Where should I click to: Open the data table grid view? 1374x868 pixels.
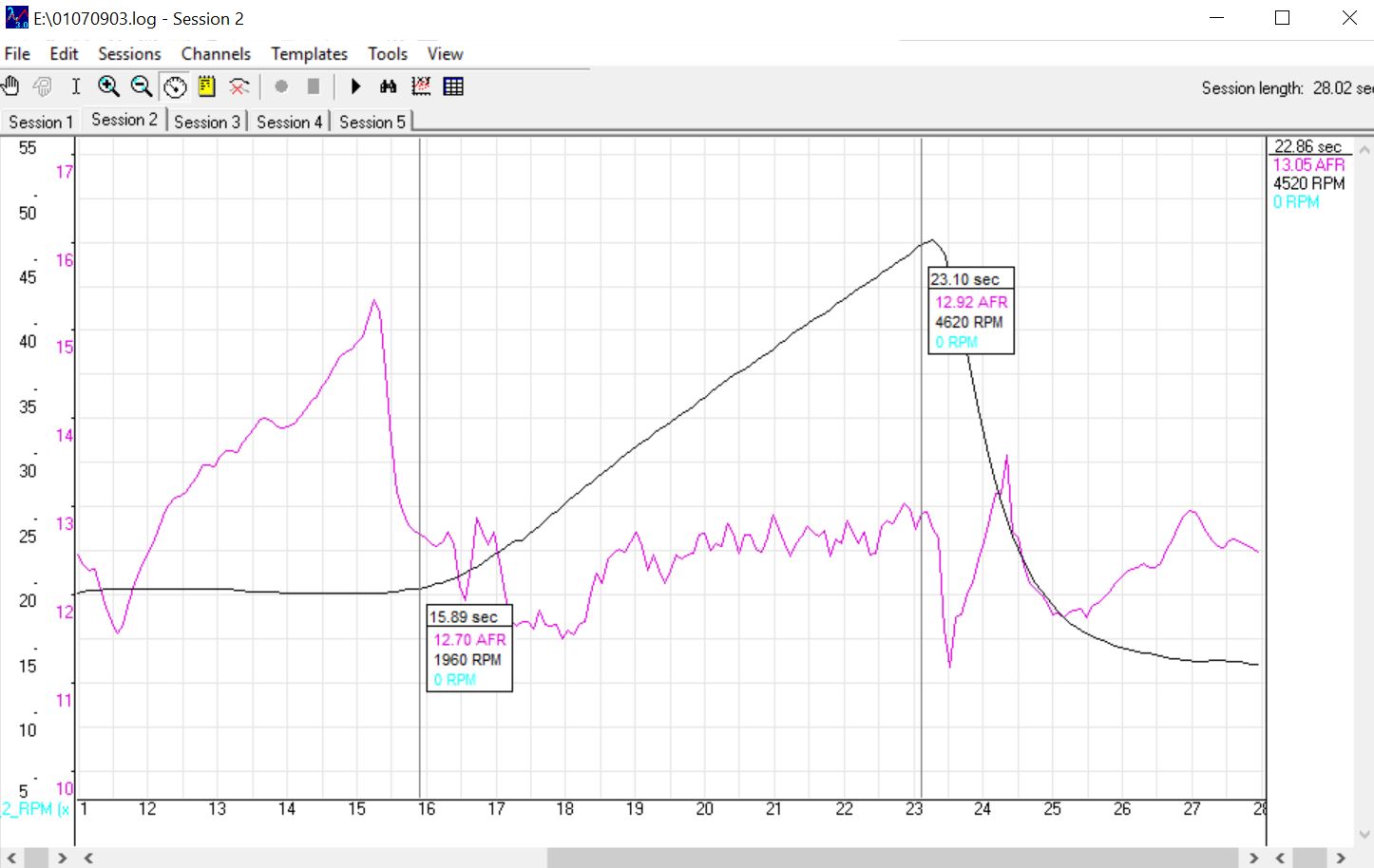click(453, 86)
